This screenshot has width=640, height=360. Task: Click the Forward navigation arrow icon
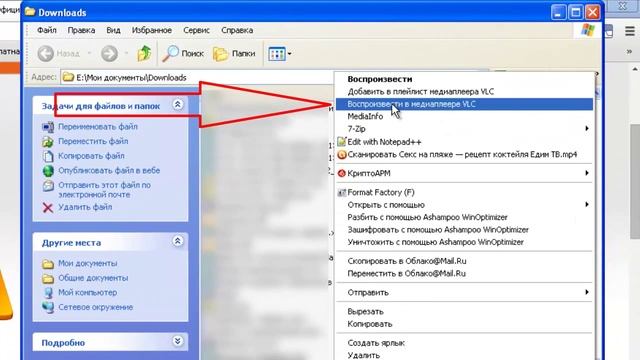(109, 53)
